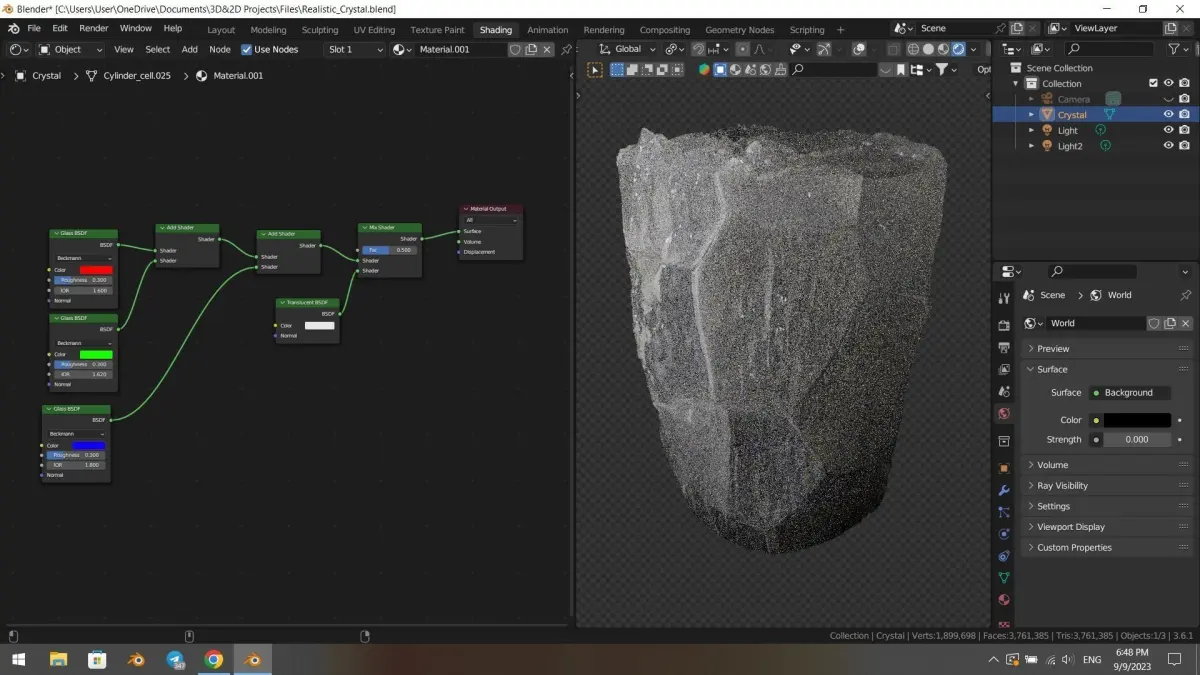
Task: Click the Background surface shader button
Action: coord(1129,393)
